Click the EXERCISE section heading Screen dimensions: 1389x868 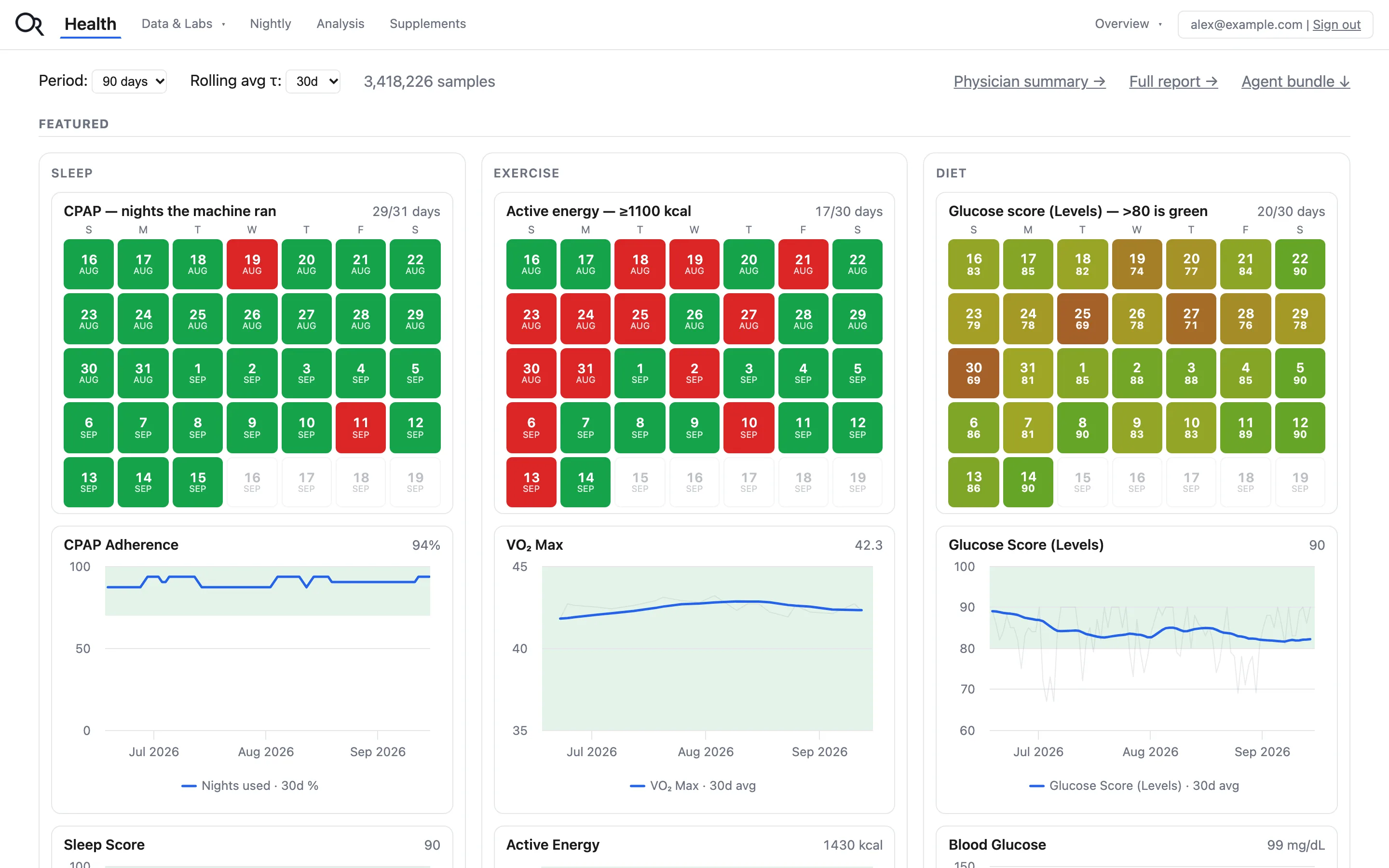(526, 174)
